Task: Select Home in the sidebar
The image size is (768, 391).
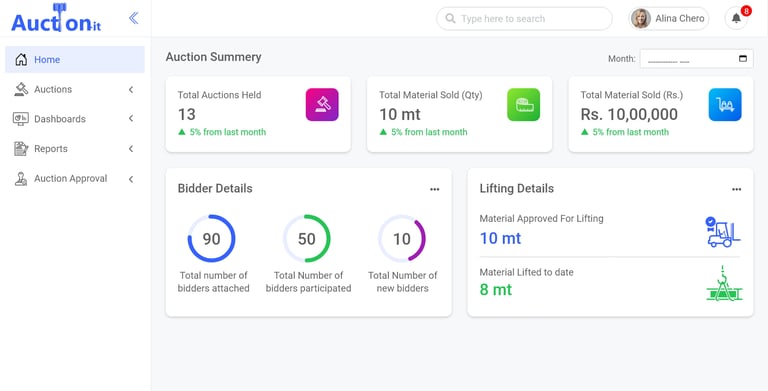Action: click(75, 60)
